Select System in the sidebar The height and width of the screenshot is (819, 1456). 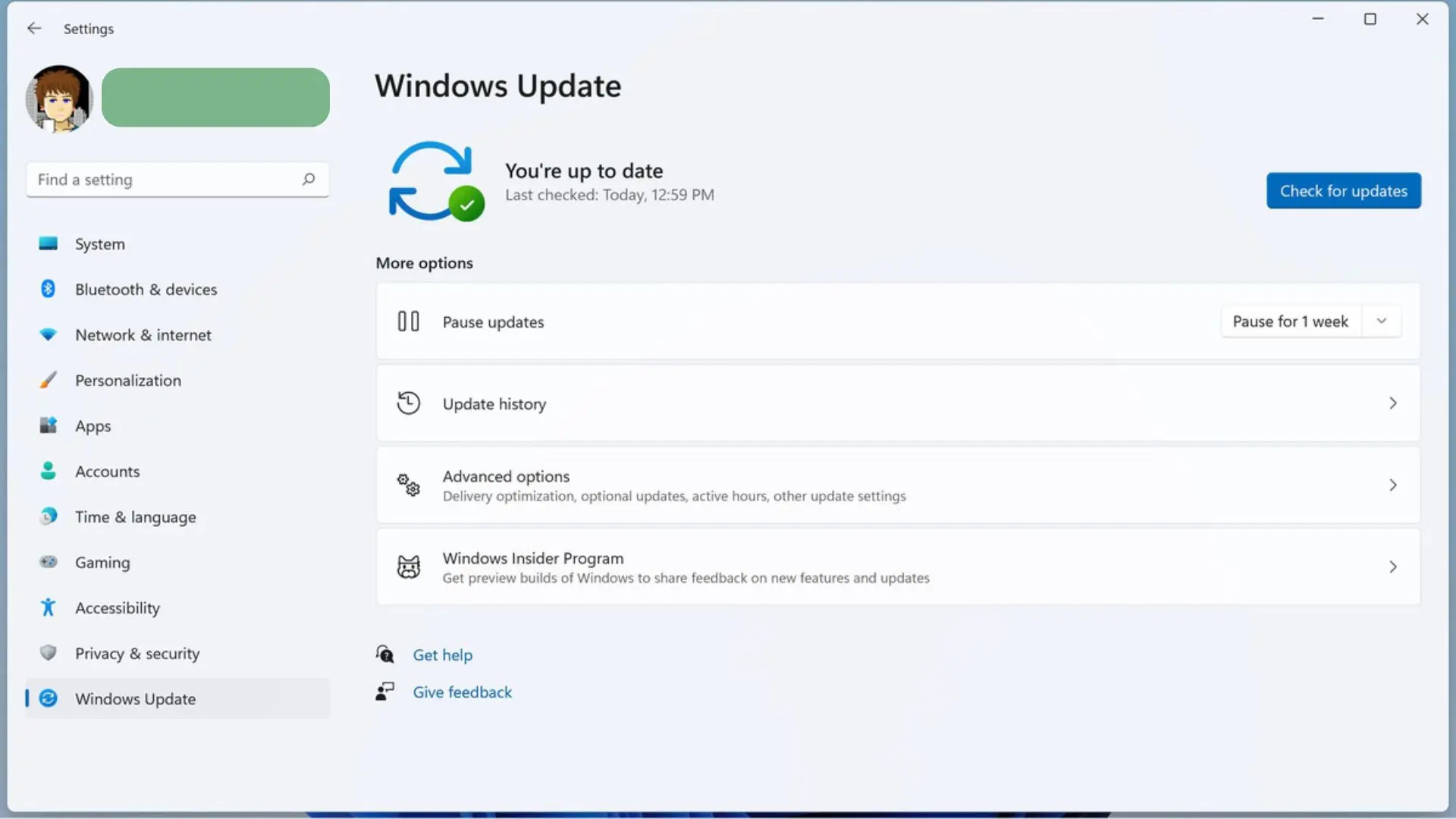coord(99,244)
